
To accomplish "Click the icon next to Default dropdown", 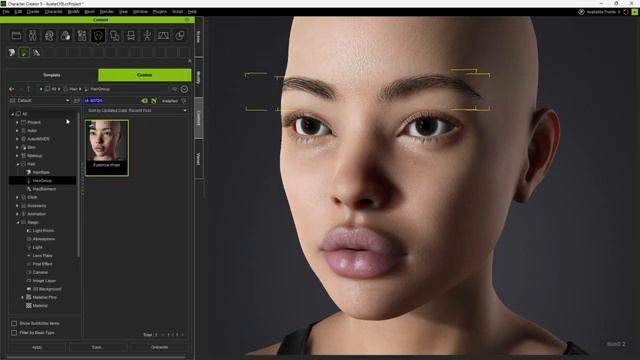I will click(76, 100).
